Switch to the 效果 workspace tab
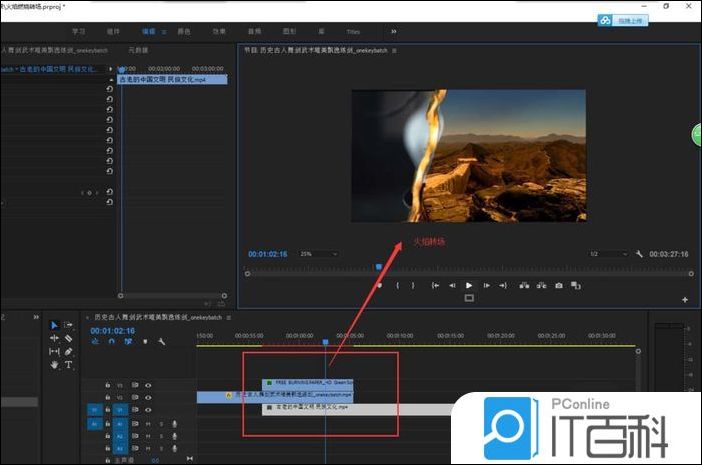The image size is (702, 465). click(x=218, y=32)
